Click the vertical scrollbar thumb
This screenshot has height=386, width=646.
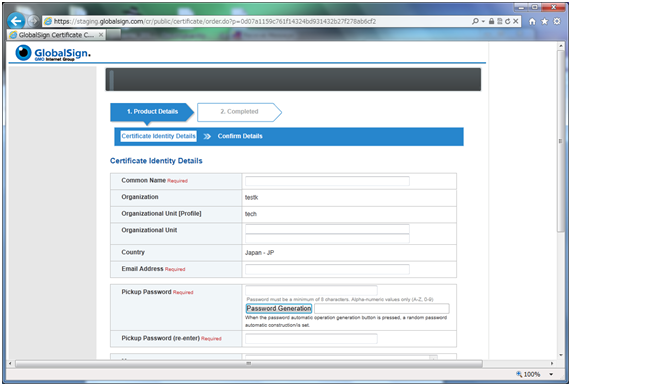(560, 141)
